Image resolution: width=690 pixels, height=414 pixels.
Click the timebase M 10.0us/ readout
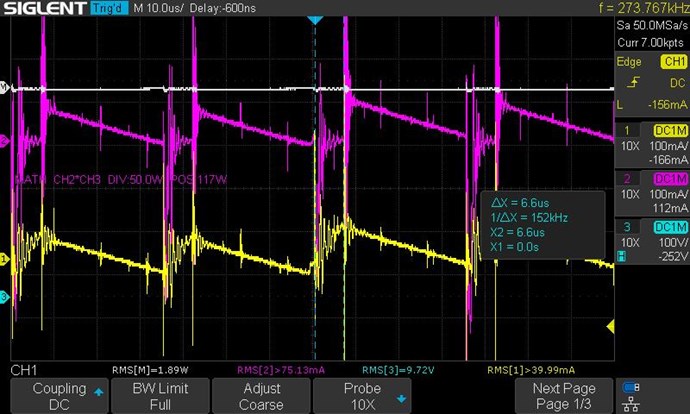pyautogui.click(x=158, y=8)
